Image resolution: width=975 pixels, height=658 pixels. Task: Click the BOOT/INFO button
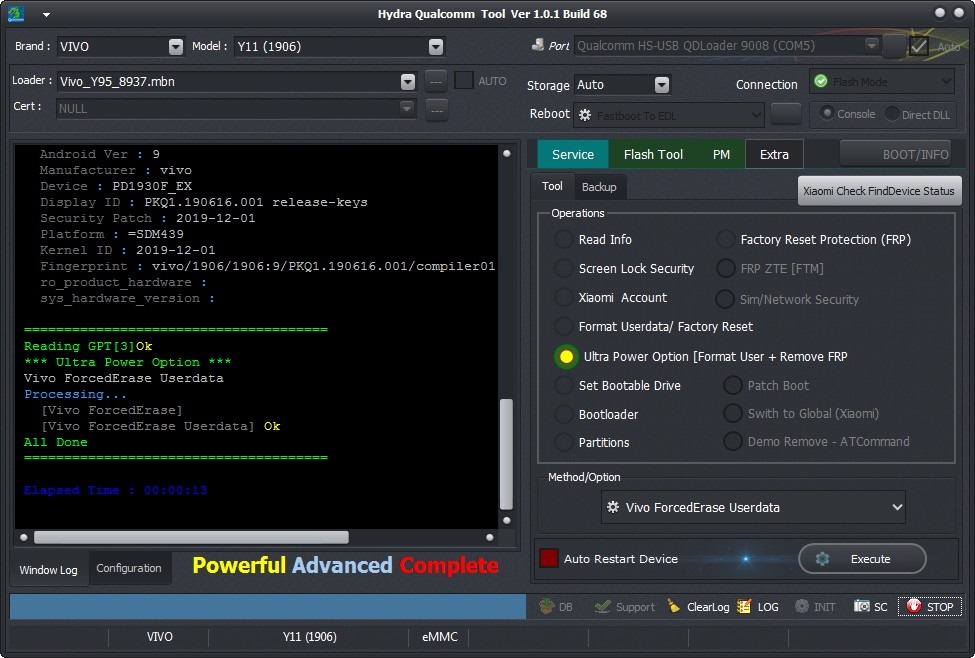895,154
